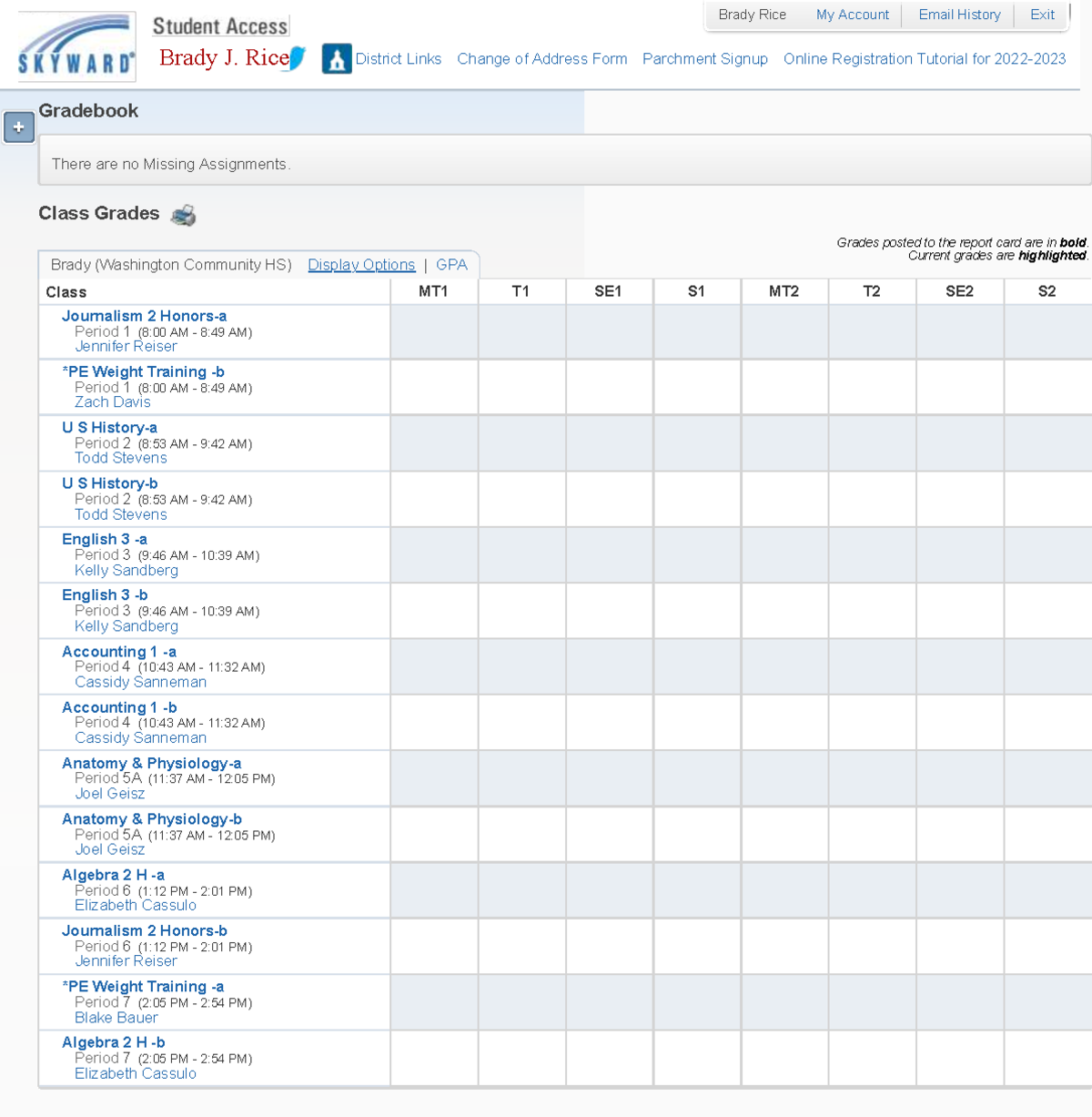Open the Change of Address Form
Viewport: 1092px width, 1117px height.
(x=542, y=59)
